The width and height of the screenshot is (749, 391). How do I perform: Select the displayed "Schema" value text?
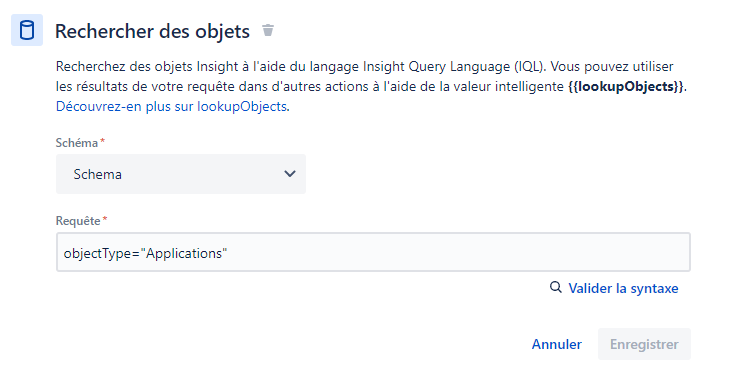click(x=97, y=174)
